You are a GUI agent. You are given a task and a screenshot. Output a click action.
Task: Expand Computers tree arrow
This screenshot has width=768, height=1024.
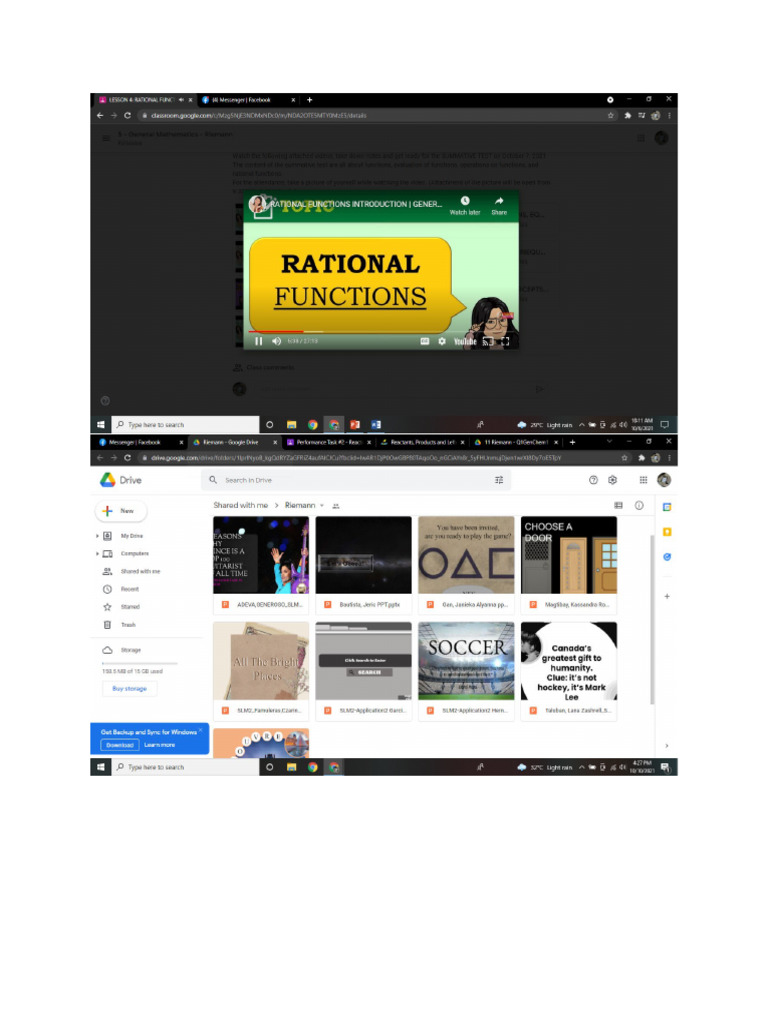(x=97, y=554)
